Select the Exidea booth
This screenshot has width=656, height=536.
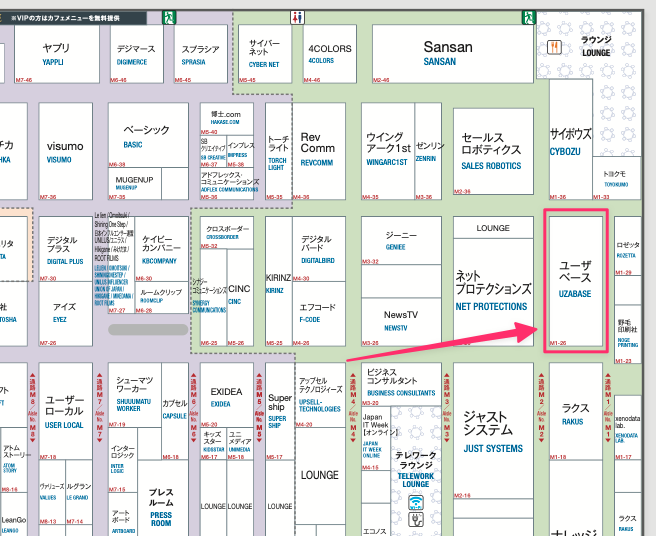tap(226, 395)
